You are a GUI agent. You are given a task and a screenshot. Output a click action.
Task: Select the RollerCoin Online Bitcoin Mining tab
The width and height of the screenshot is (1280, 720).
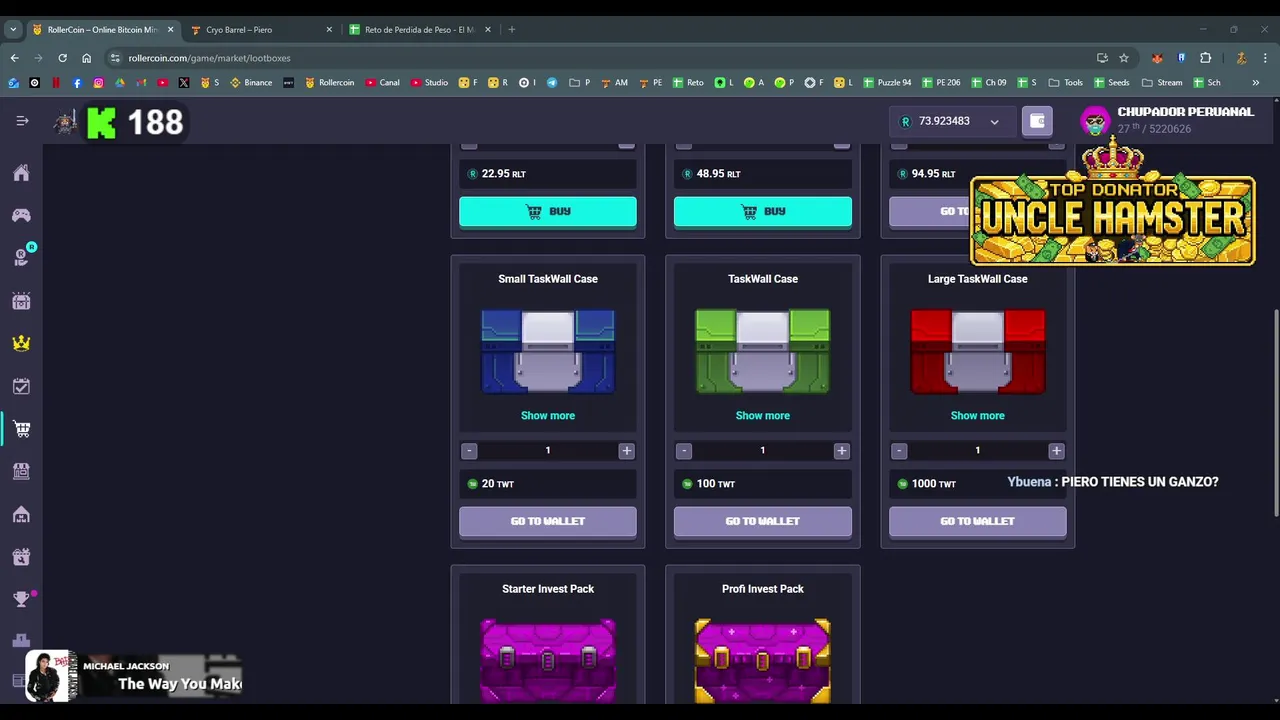coord(102,30)
